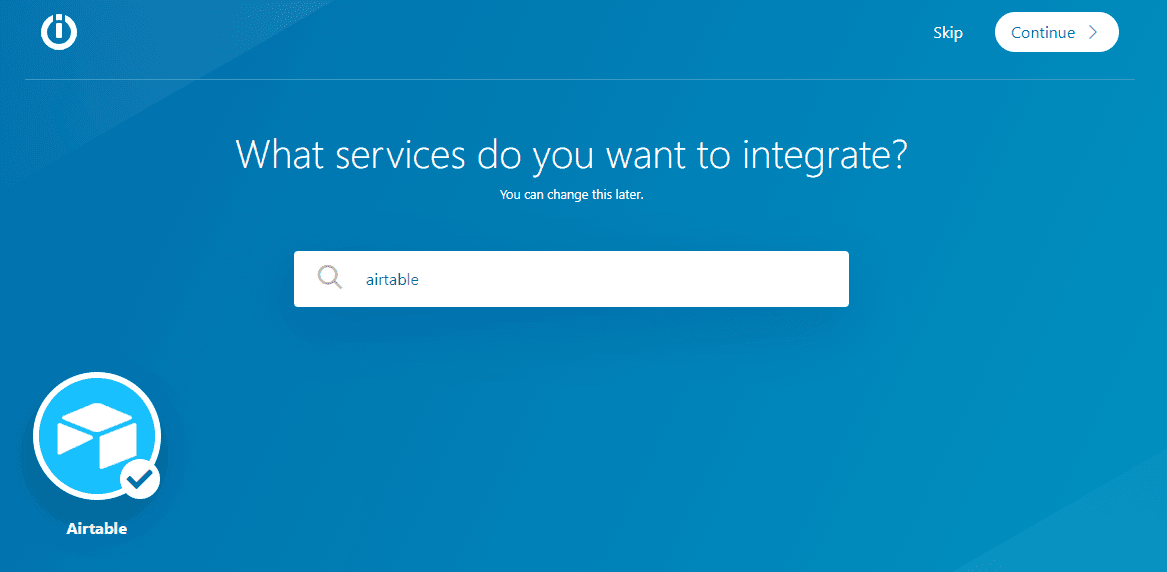Click the Integromat logo in the header
The width and height of the screenshot is (1167, 572).
(x=59, y=32)
